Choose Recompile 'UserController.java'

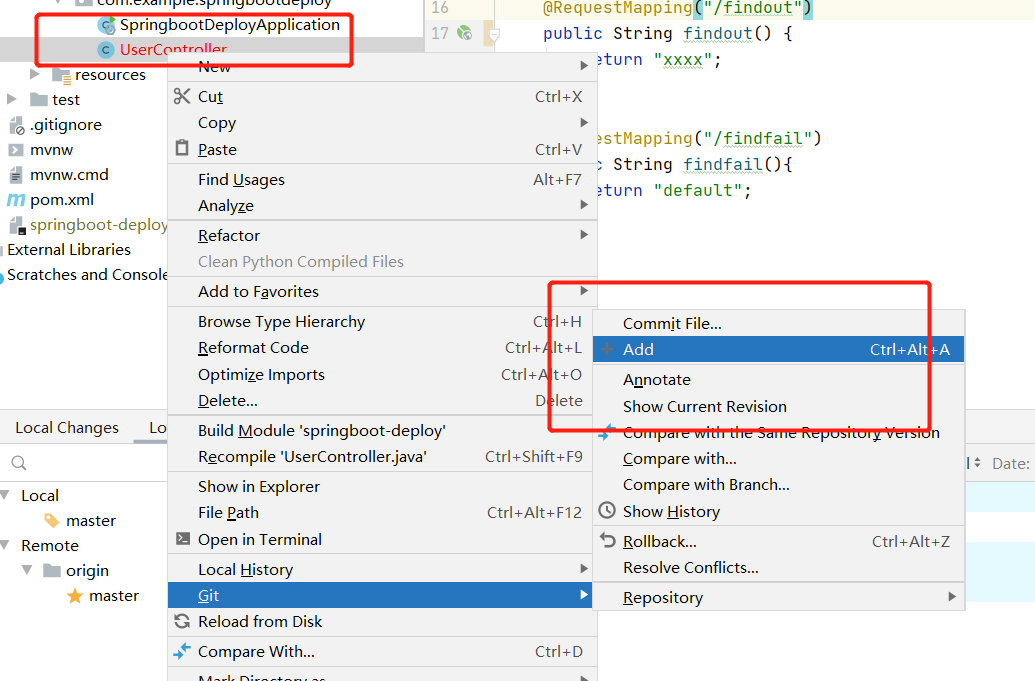380,457
